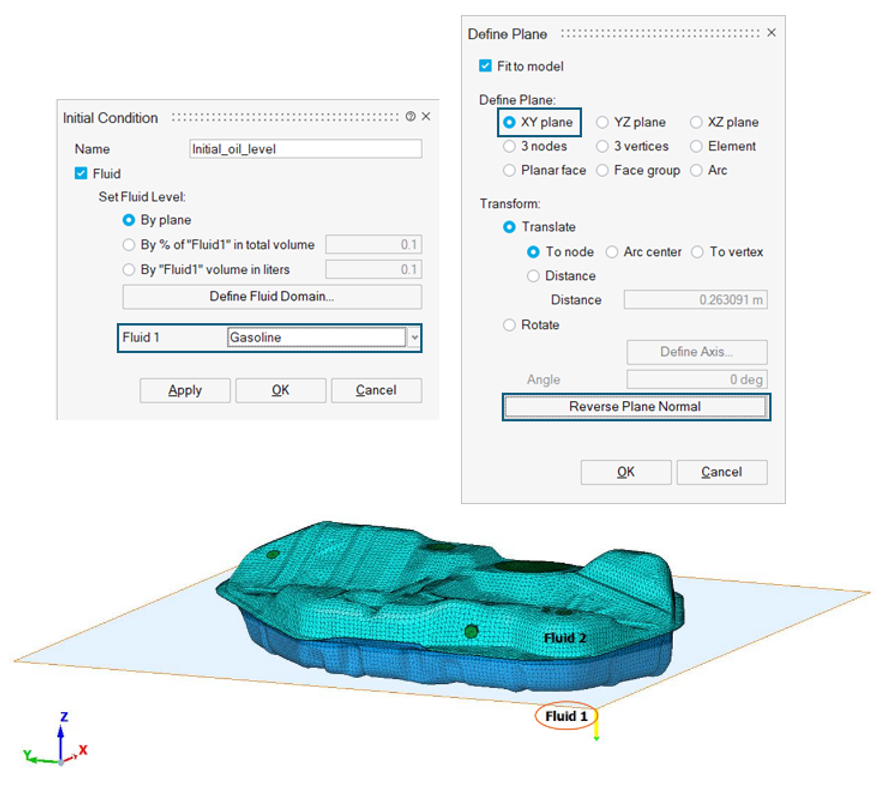
Task: Click the volume in liters value field
Action: coord(374,269)
